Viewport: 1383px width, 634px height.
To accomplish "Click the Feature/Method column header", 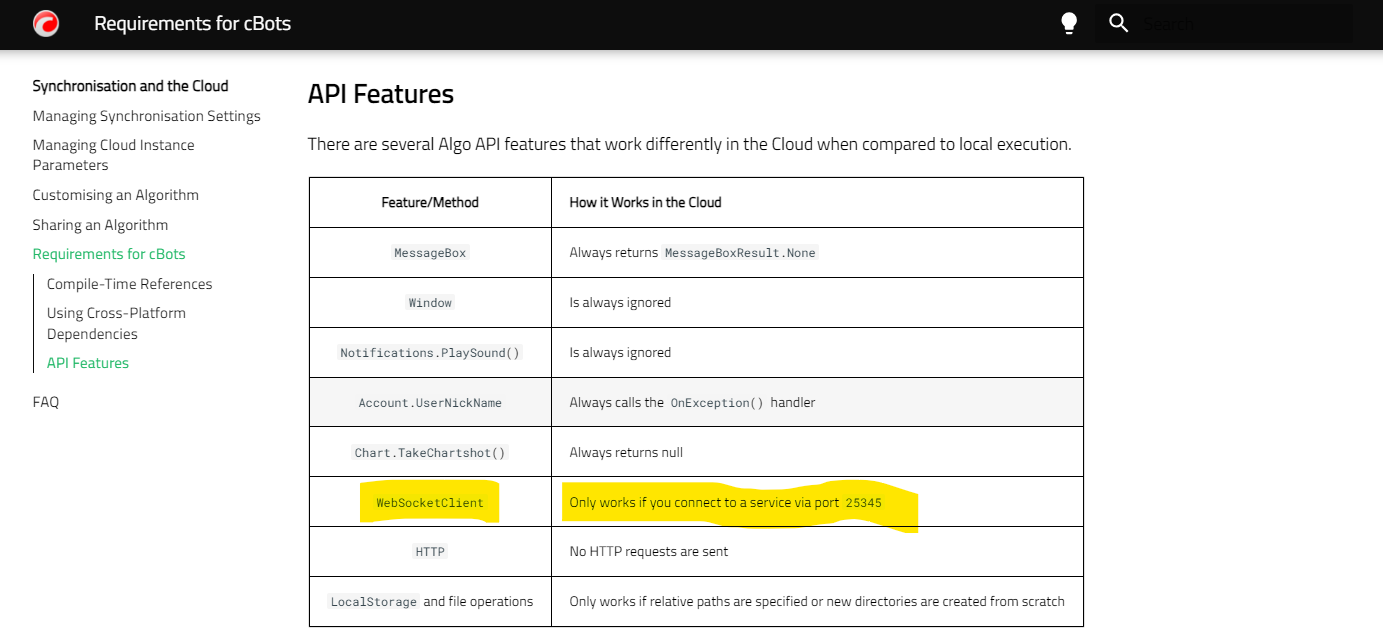I will point(430,202).
